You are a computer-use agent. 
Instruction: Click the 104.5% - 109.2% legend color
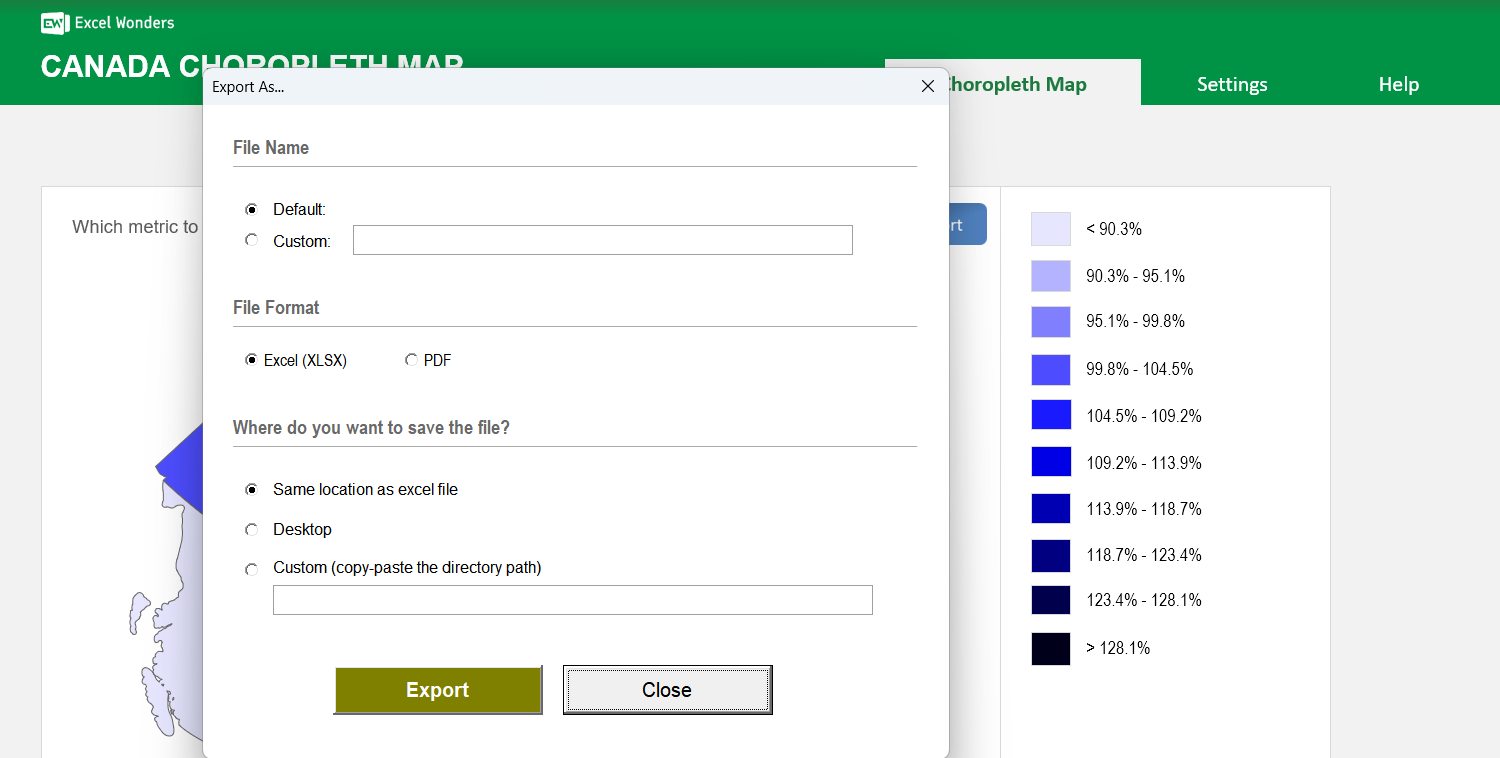point(1050,415)
